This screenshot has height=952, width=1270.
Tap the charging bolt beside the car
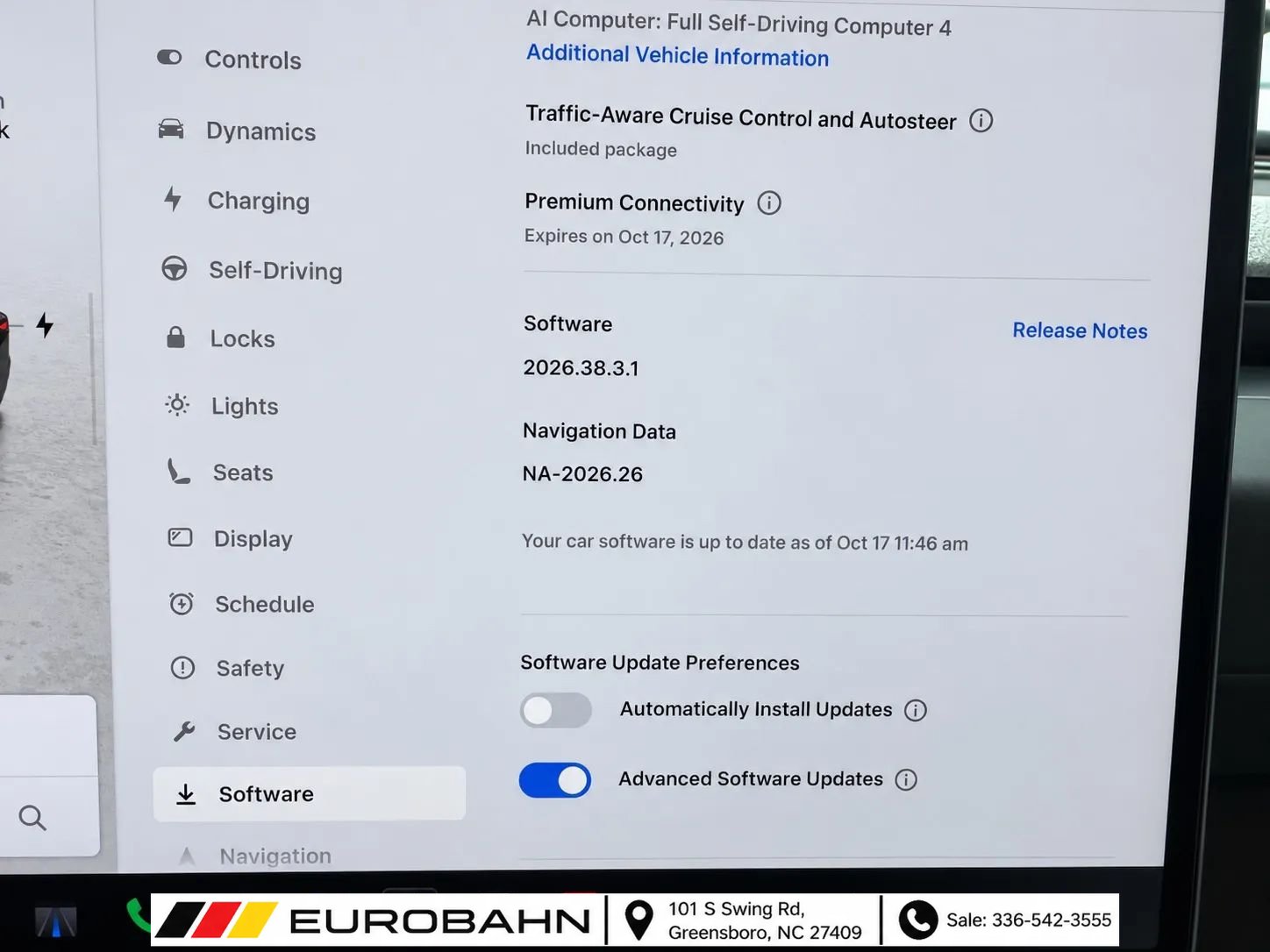coord(45,325)
